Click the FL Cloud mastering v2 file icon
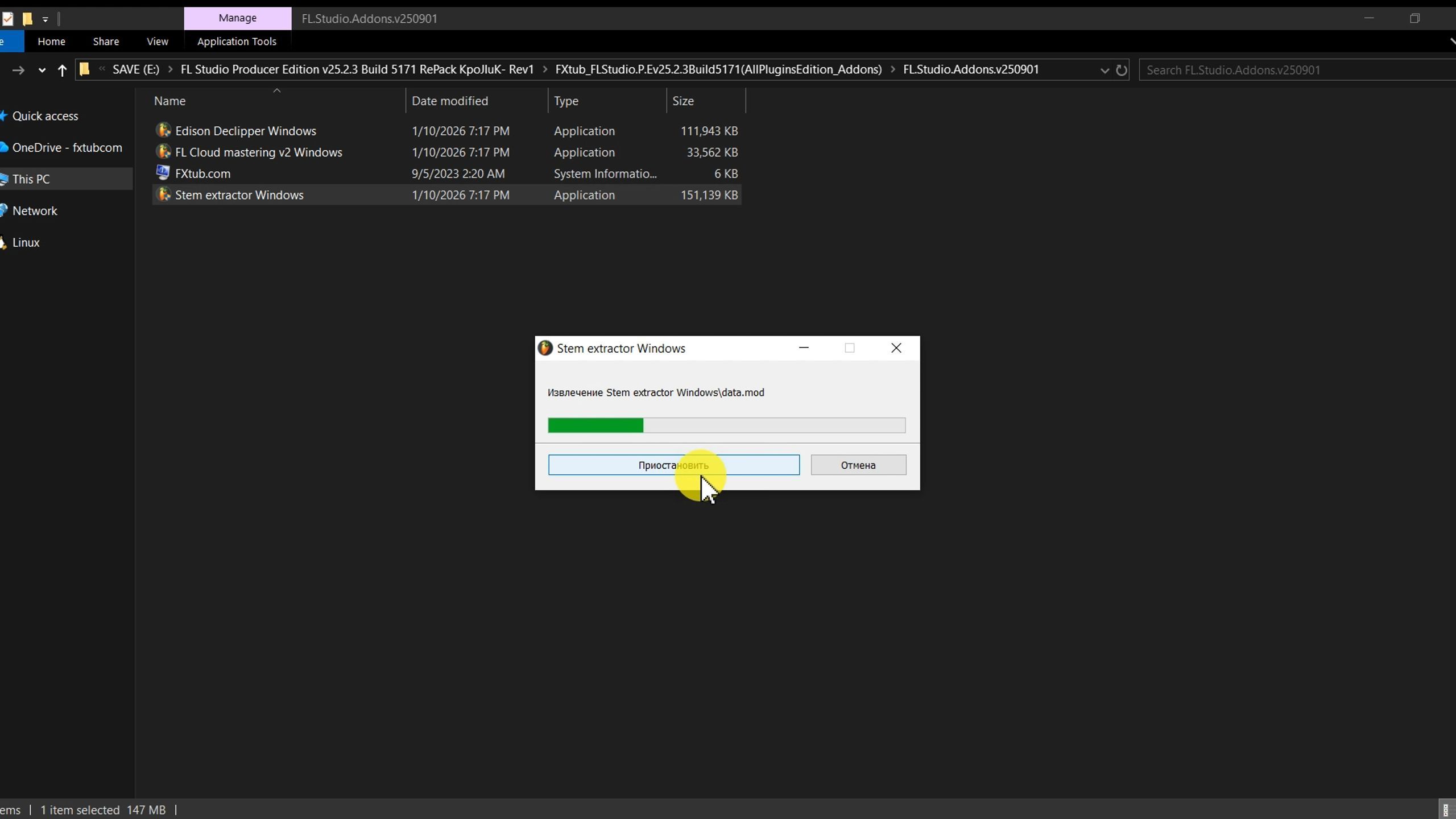Viewport: 1456px width, 819px height. [x=163, y=152]
